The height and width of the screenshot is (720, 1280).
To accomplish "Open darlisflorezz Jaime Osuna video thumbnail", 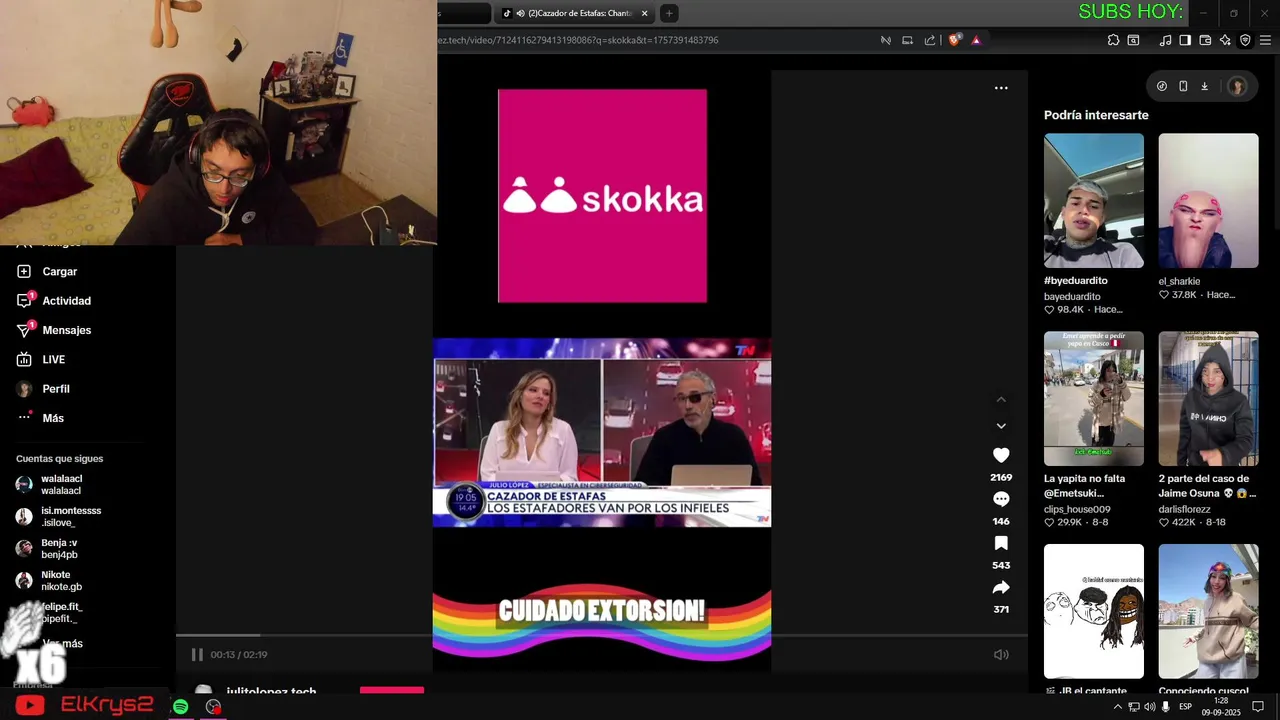I will pos(1208,398).
